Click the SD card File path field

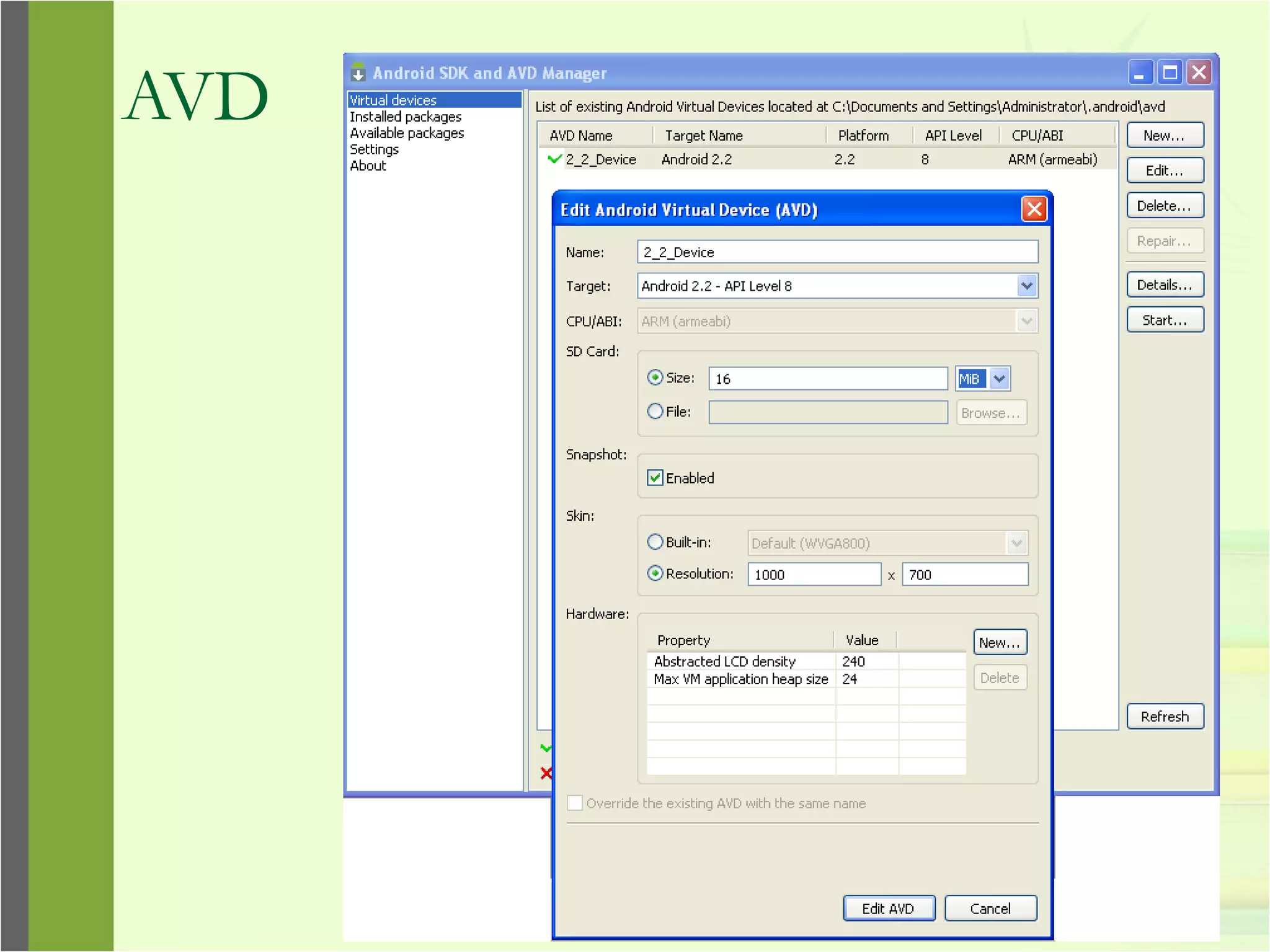(828, 412)
